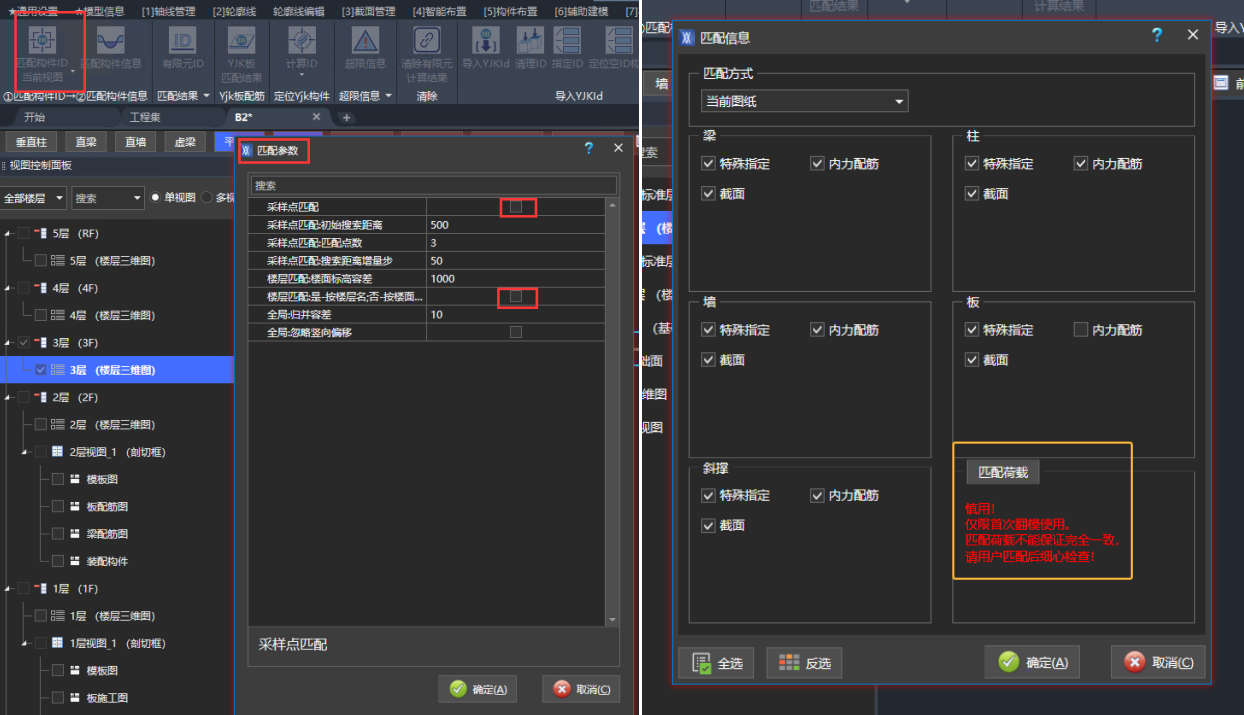Enable the 采样点匹配 checkbox
The image size is (1244, 715).
click(516, 207)
